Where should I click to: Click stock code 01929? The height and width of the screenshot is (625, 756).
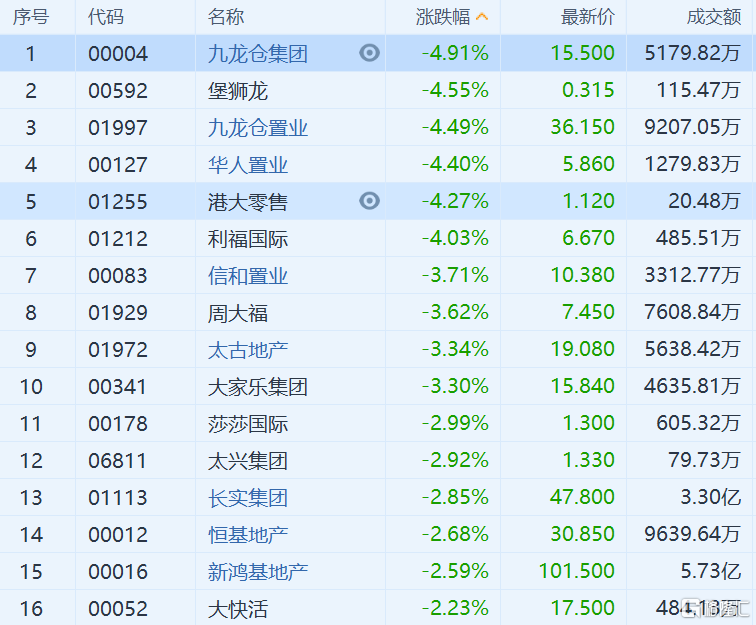pos(118,313)
